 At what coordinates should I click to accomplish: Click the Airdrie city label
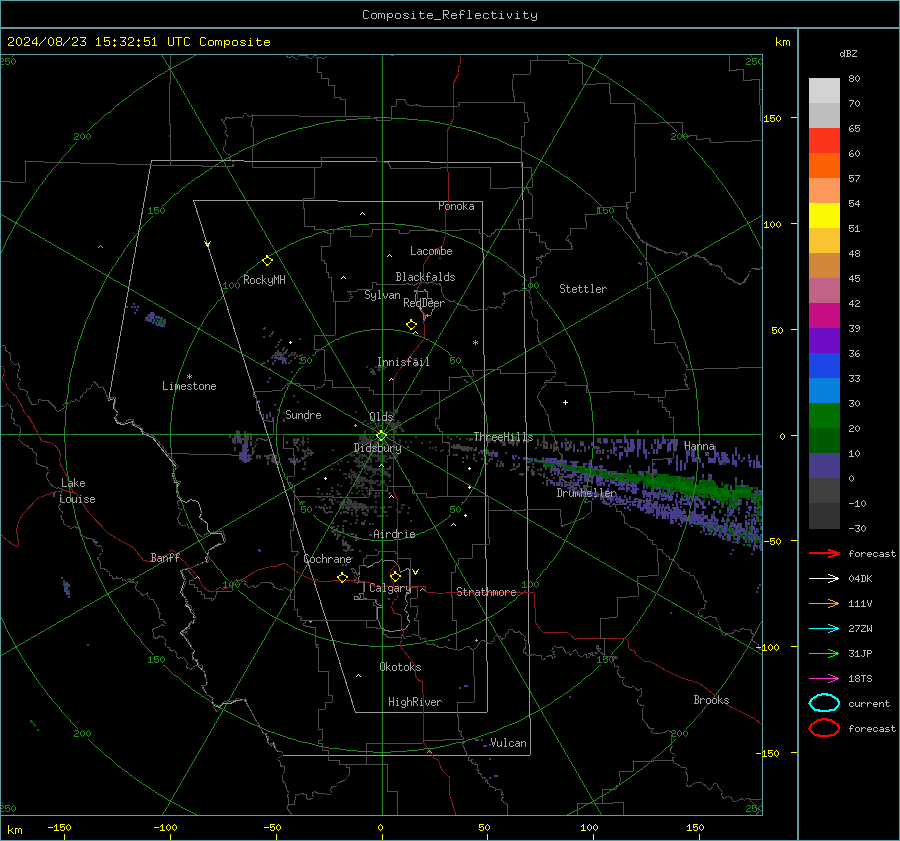click(x=394, y=534)
